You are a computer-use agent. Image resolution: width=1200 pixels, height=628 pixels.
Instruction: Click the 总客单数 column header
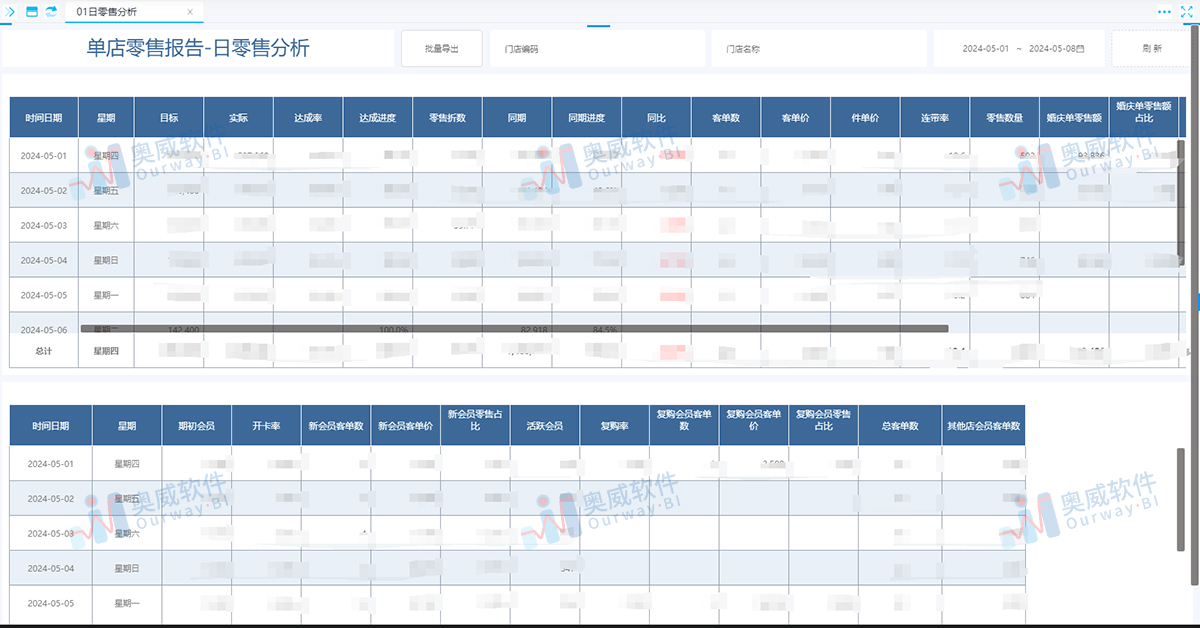[900, 425]
